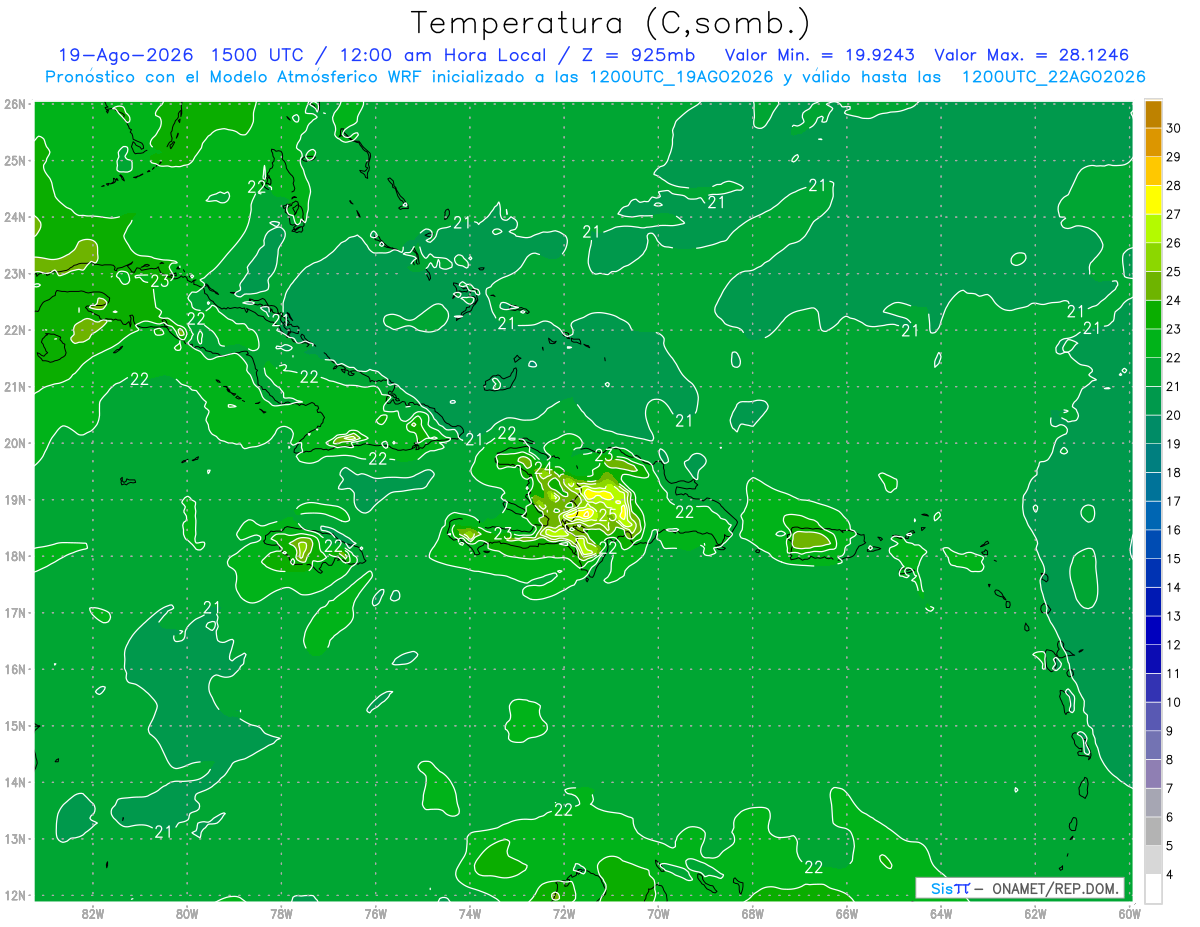Click the latitude axis label "18N"
The width and height of the screenshot is (1200, 927).
(14, 556)
